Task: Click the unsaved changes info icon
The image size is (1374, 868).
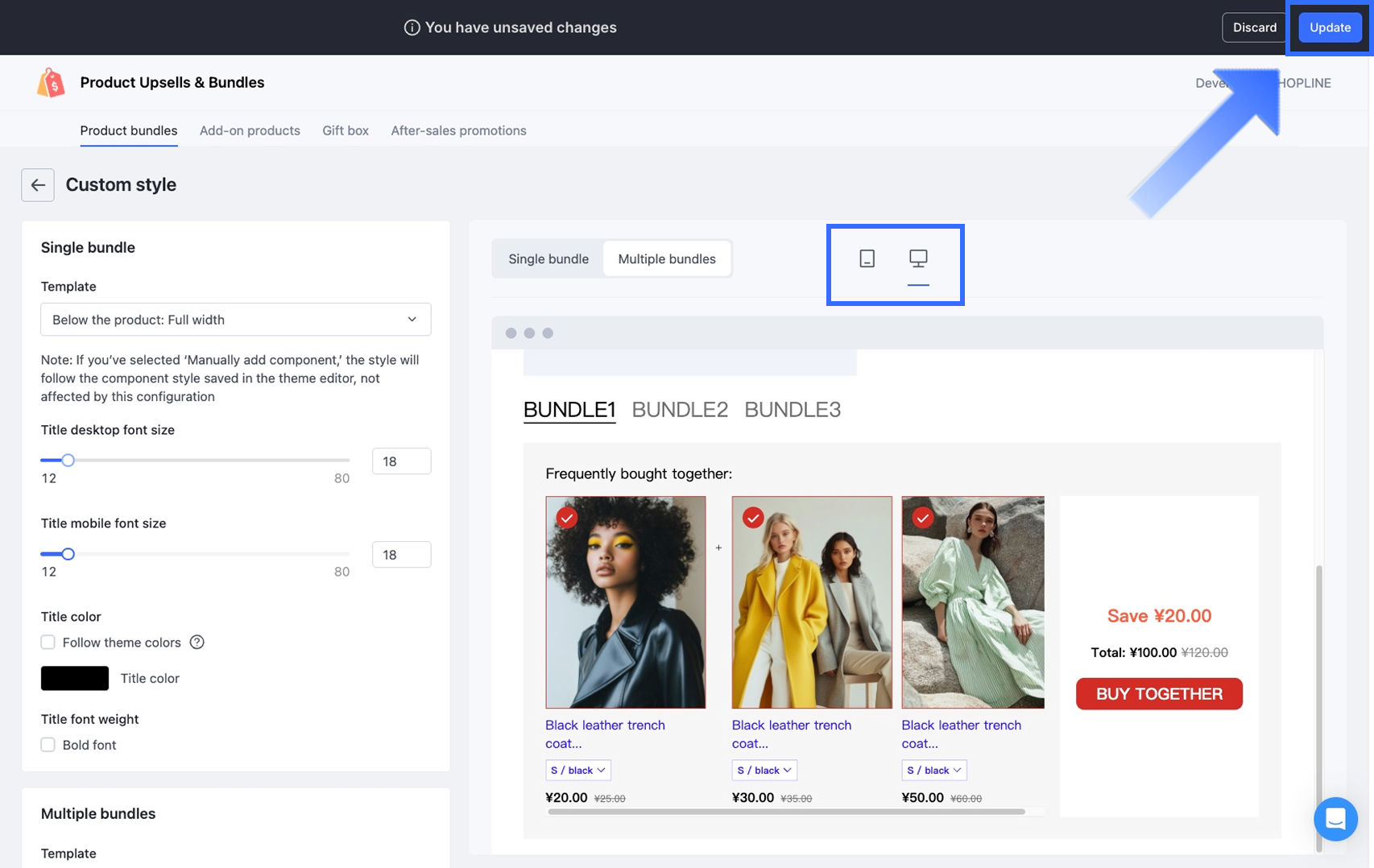Action: point(412,27)
